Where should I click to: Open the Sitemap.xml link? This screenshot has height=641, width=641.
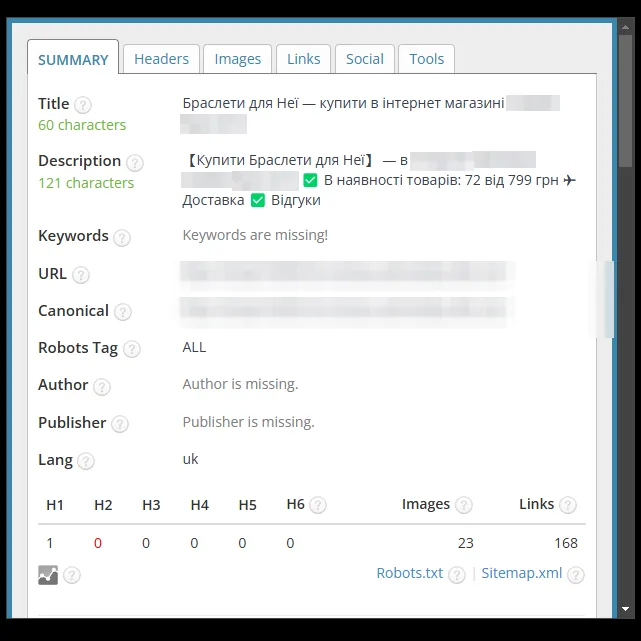(x=522, y=573)
